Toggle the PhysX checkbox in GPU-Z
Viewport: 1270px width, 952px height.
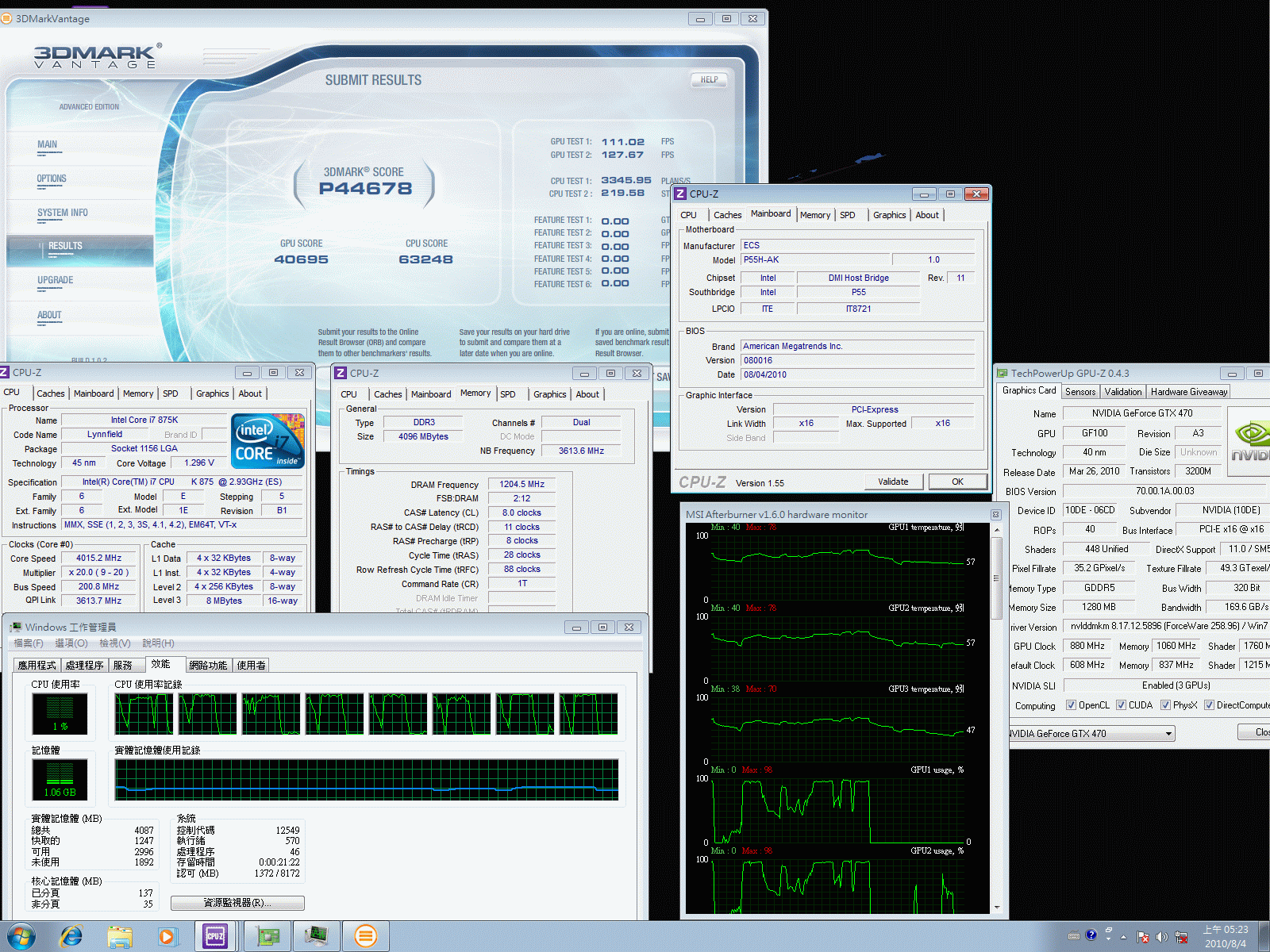click(x=1165, y=705)
